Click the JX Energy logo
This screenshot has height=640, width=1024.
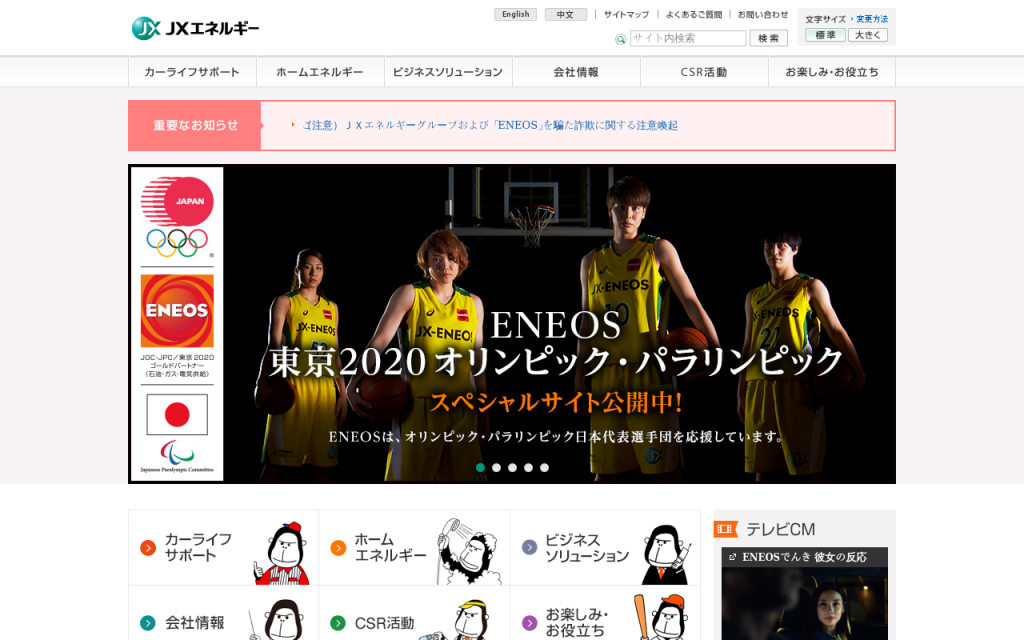coord(195,28)
